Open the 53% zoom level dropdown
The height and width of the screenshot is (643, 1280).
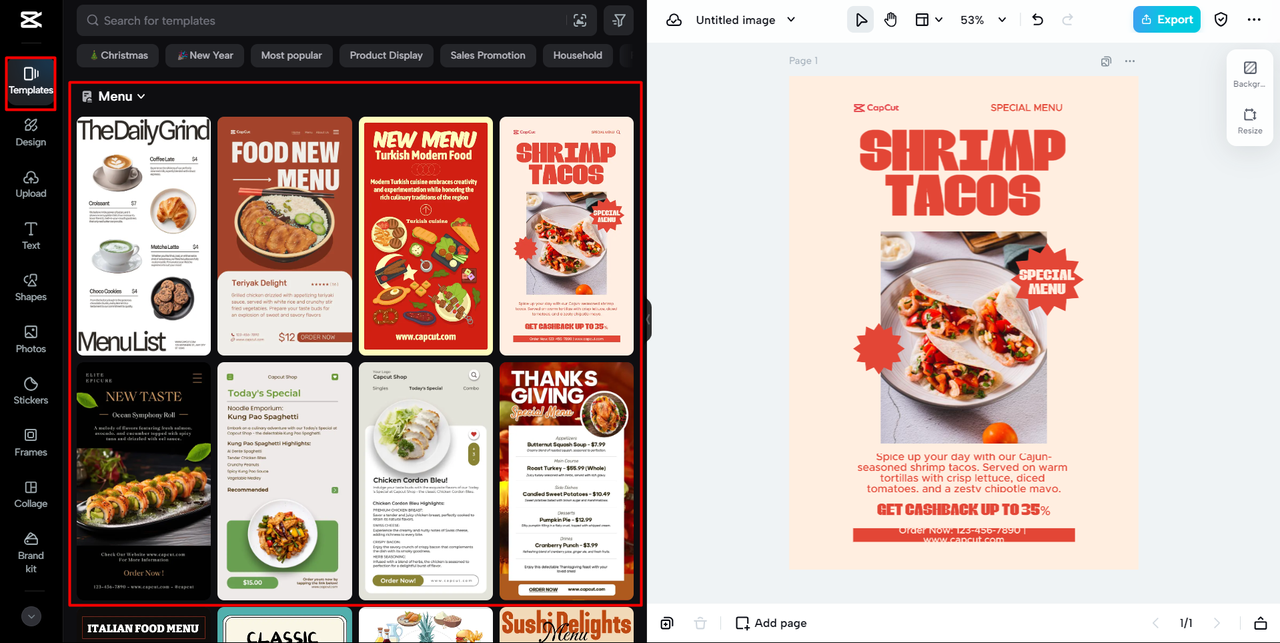coord(983,20)
